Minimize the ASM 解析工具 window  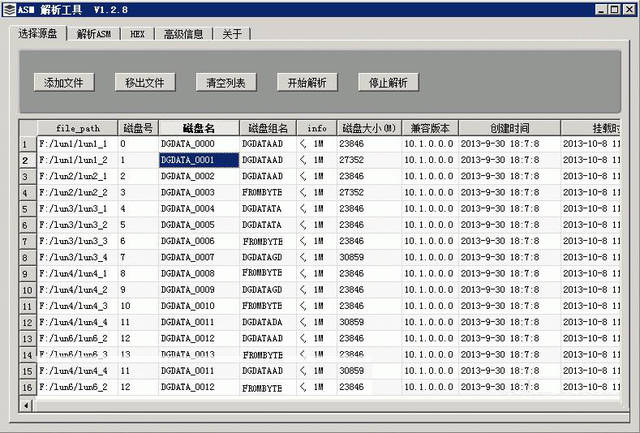tap(601, 9)
